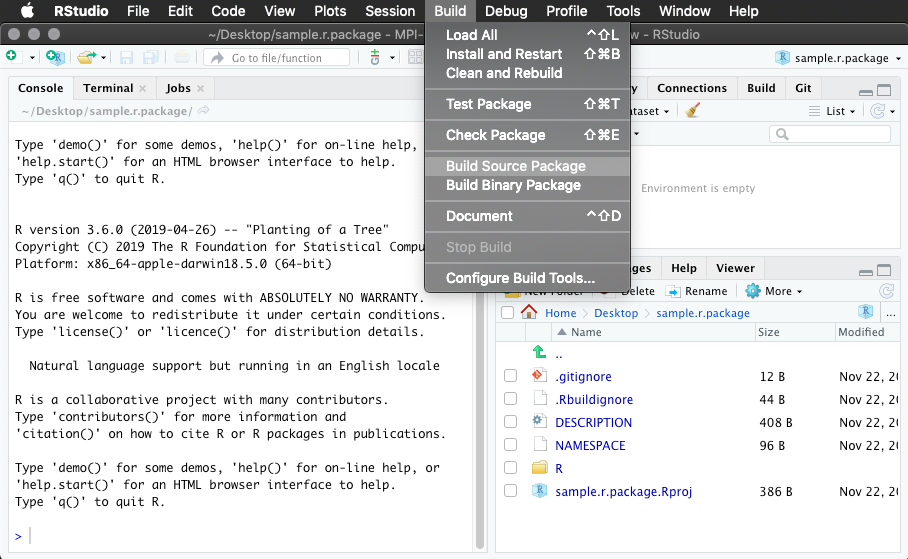Click the refresh environment icon
Viewport: 908px width, 559px height.
click(877, 111)
